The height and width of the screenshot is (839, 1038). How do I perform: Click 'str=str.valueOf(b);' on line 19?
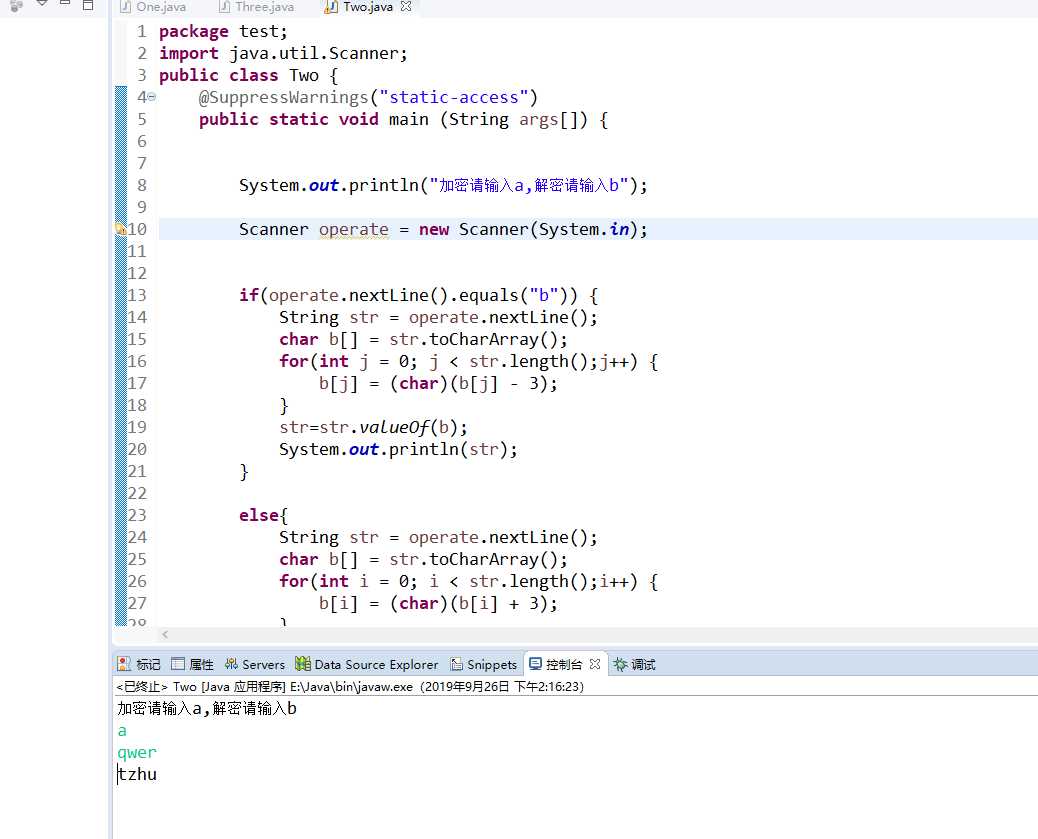pyautogui.click(x=373, y=427)
